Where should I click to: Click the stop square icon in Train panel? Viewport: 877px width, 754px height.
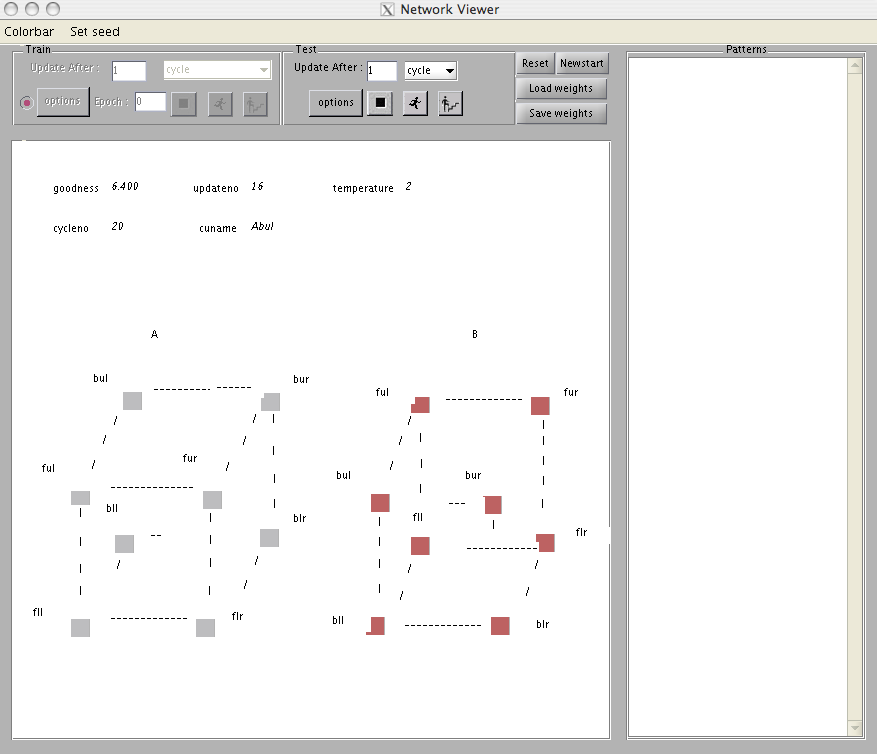pyautogui.click(x=183, y=103)
